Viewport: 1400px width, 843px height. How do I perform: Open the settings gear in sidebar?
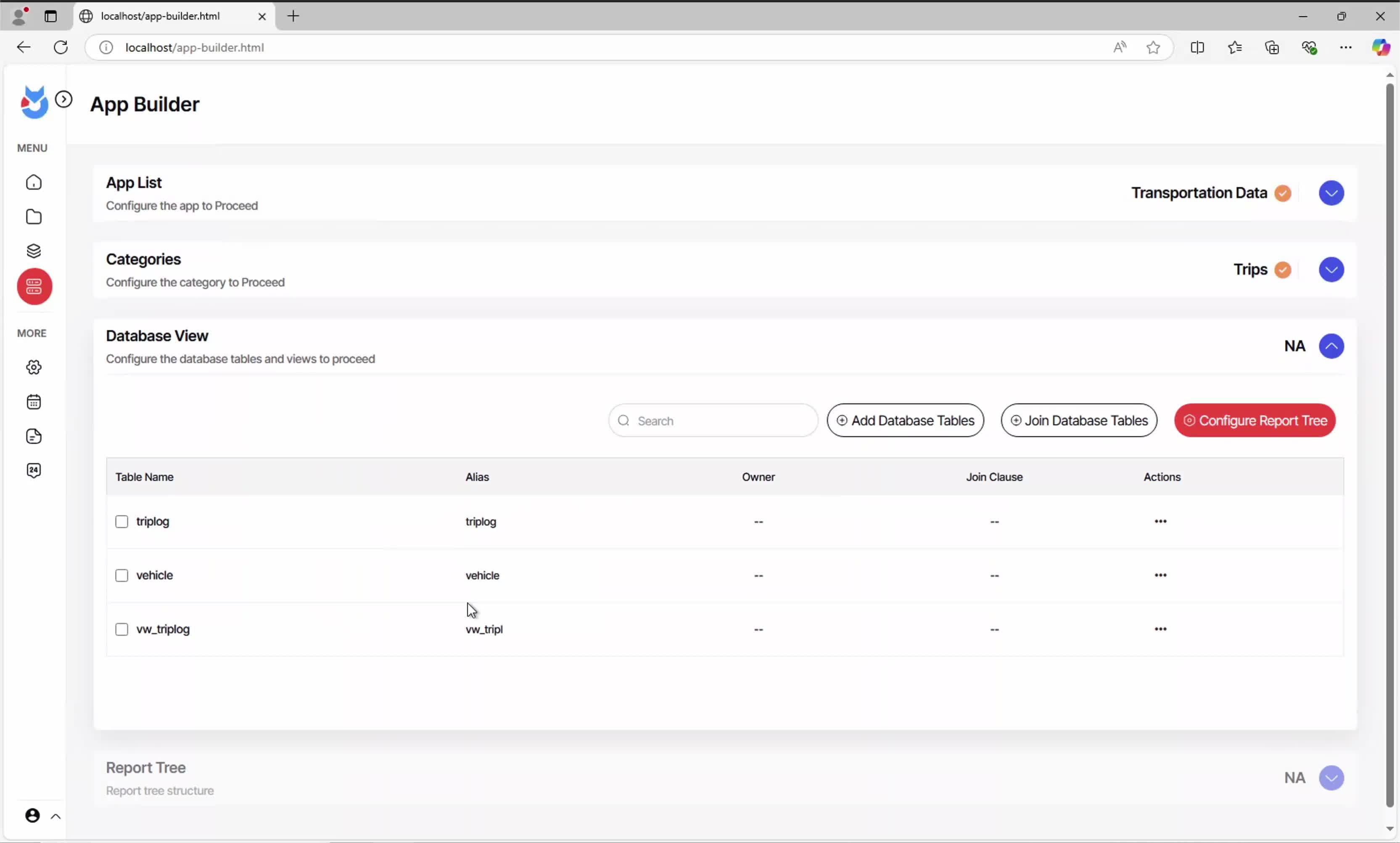coord(34,368)
